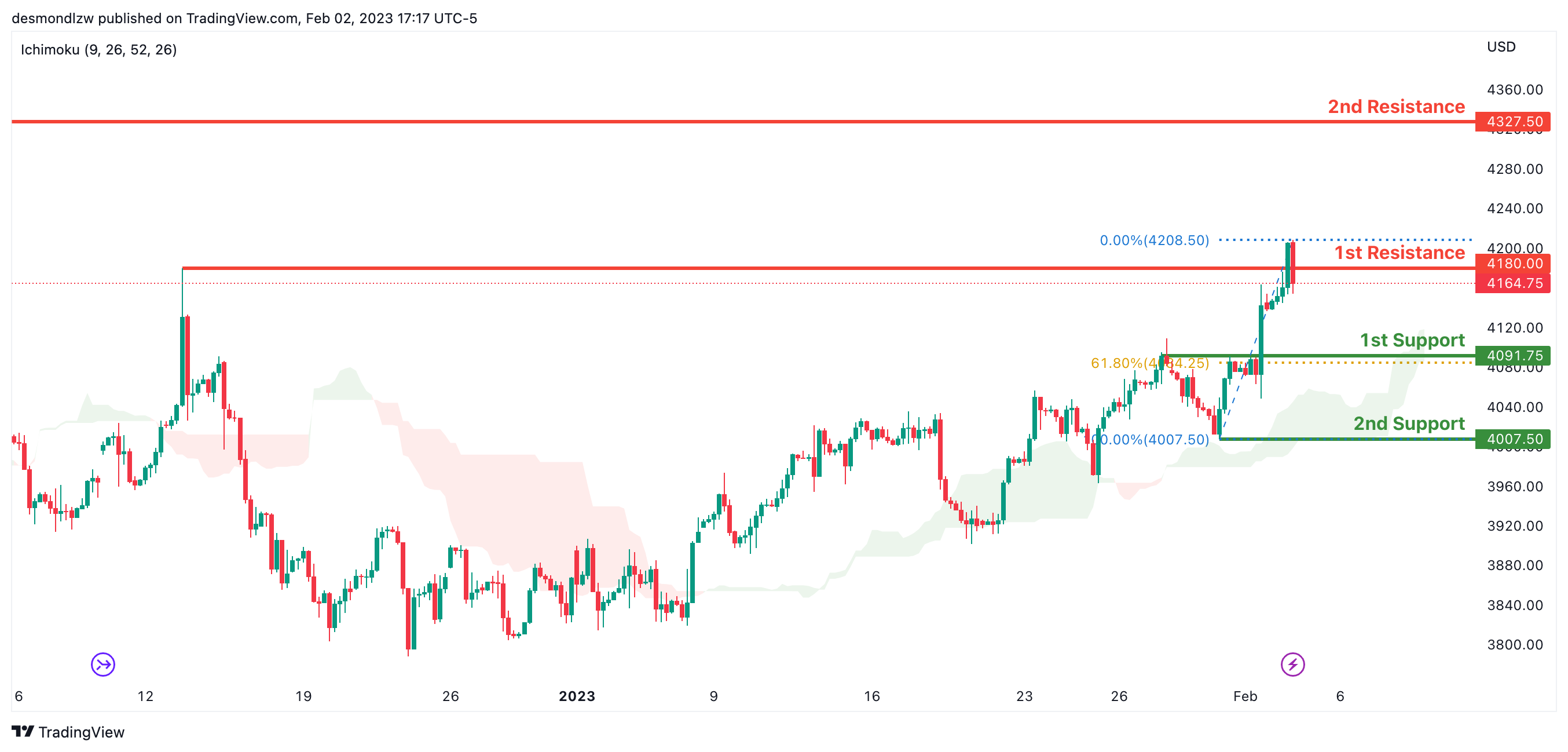Click the 4360.00 value on the price scale
The image size is (1568, 752).
point(1514,89)
